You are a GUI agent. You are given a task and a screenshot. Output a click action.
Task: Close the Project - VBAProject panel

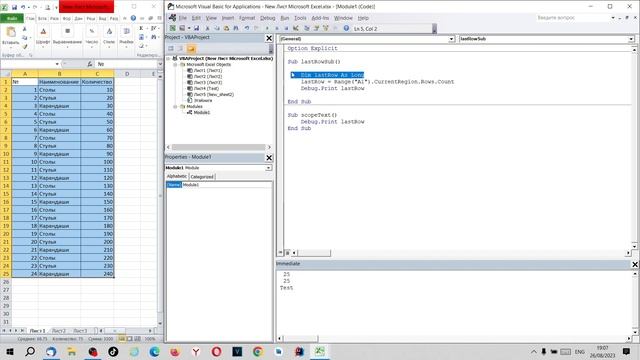tap(269, 38)
